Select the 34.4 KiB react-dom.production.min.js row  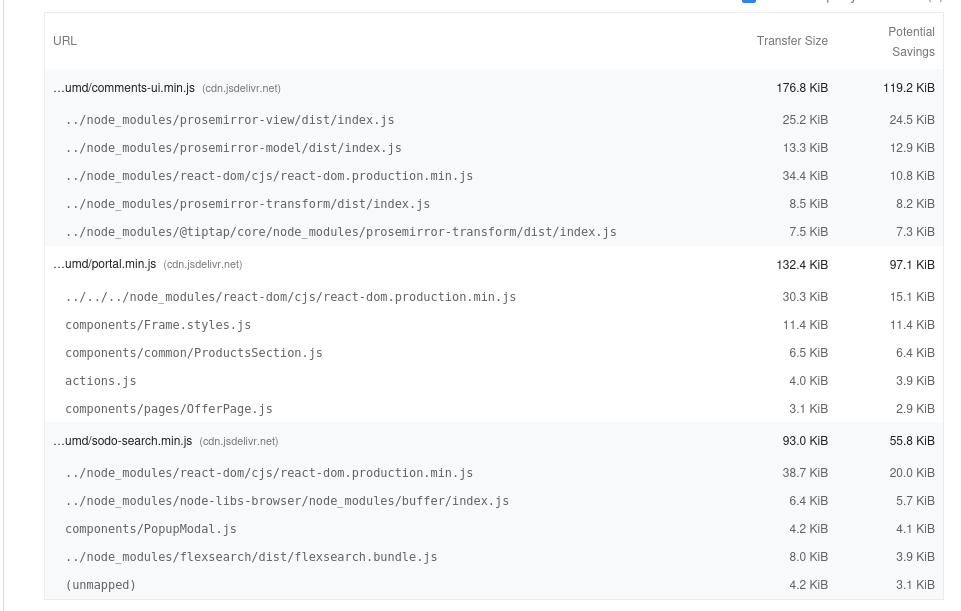tap(494, 176)
